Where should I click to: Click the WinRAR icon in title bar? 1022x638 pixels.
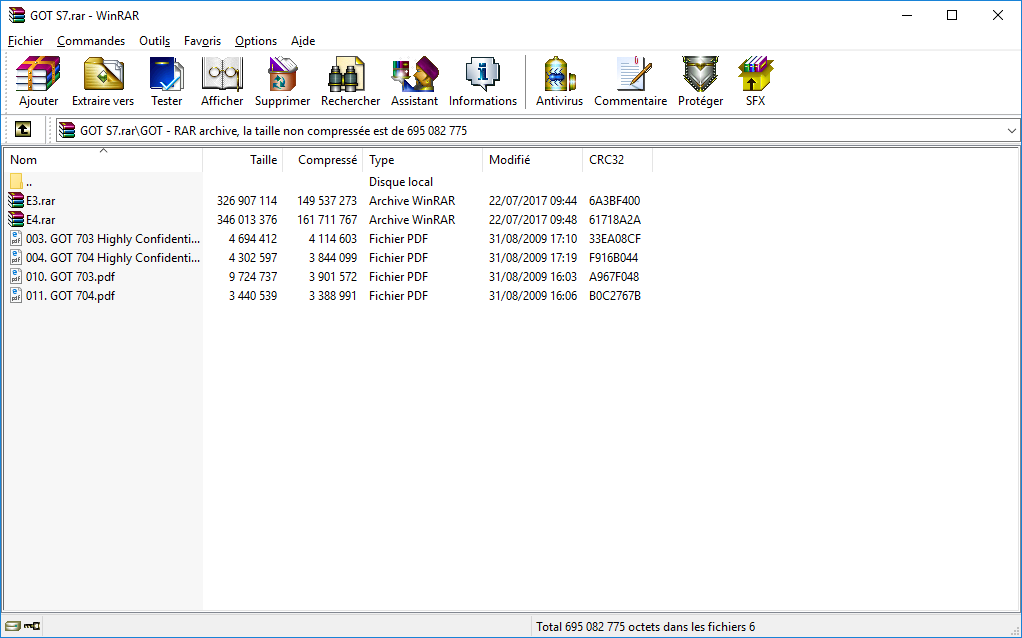click(17, 15)
